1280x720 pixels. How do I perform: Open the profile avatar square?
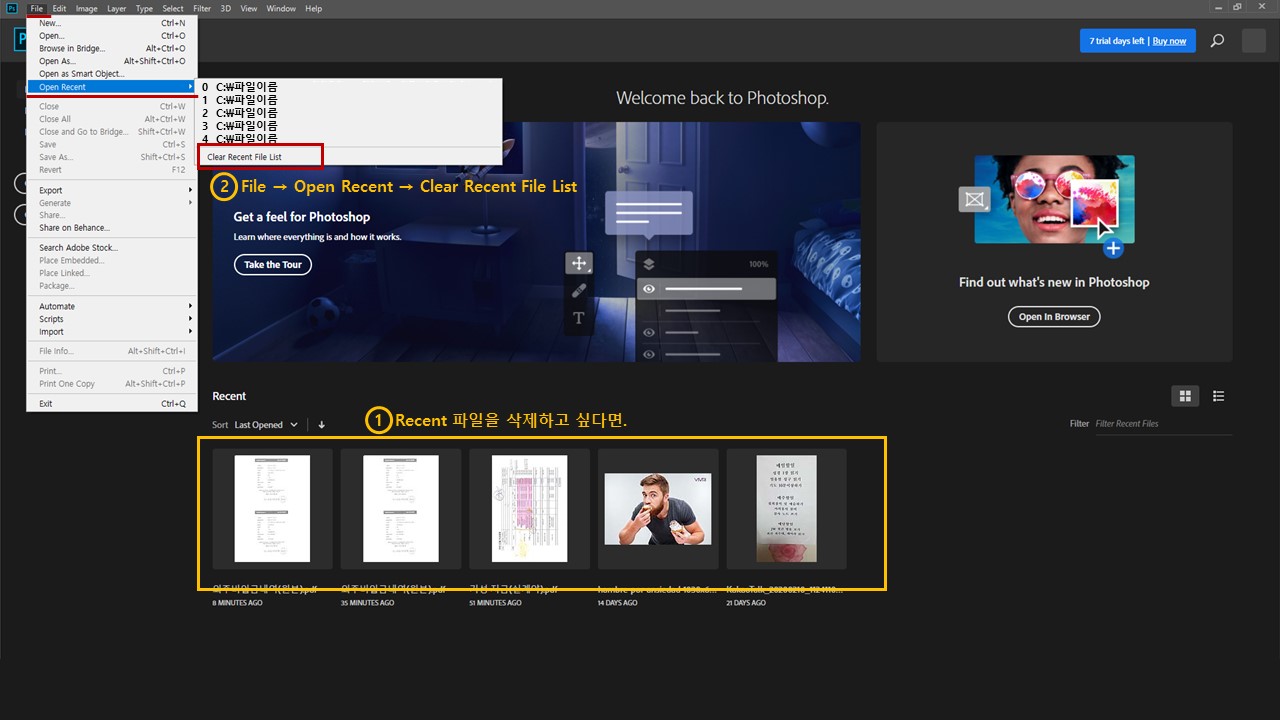[1254, 41]
